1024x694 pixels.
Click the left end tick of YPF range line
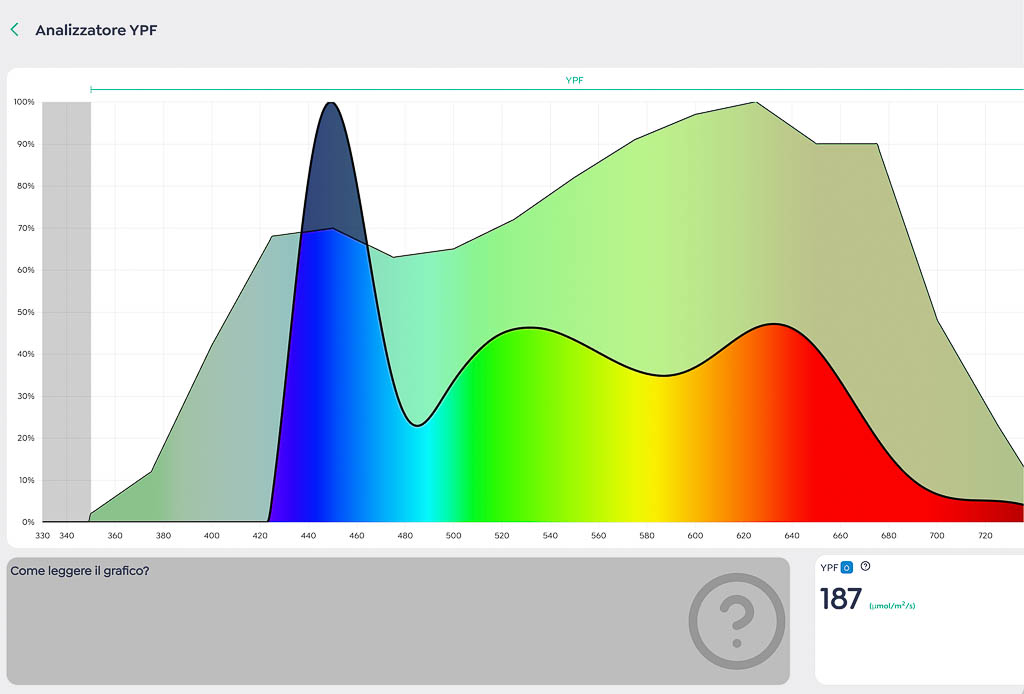91,89
